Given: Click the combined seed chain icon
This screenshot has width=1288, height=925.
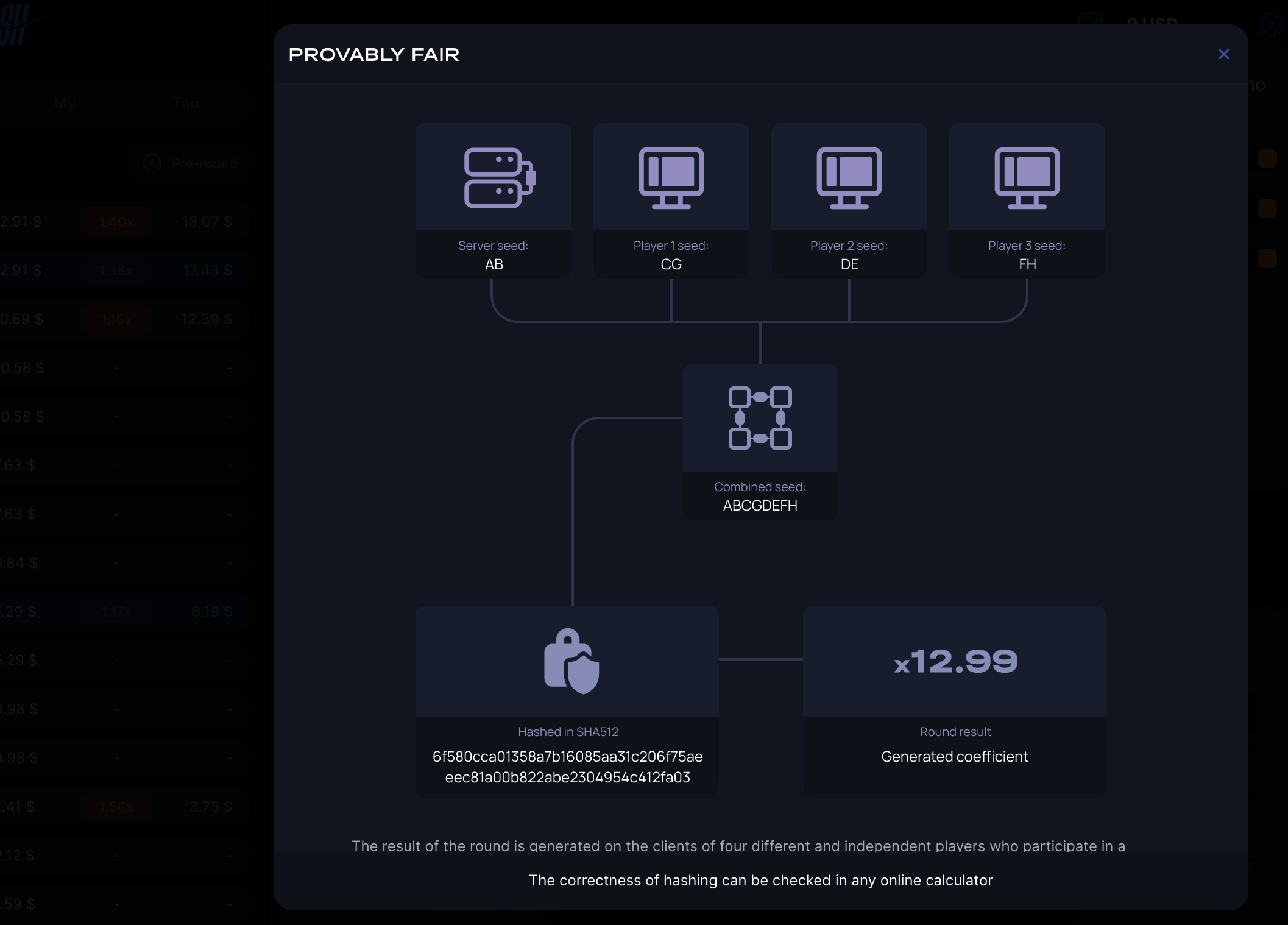Looking at the screenshot, I should point(760,418).
